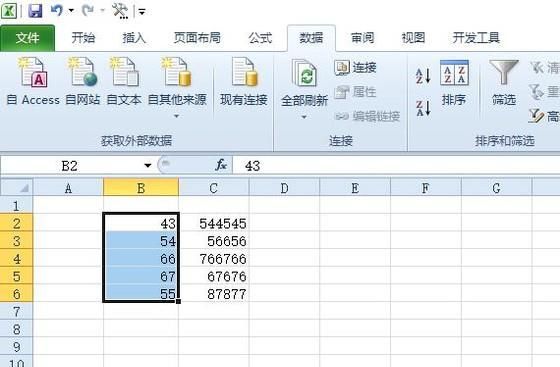Click cell containing 766766
Screen dimensions: 560x367
214,258
